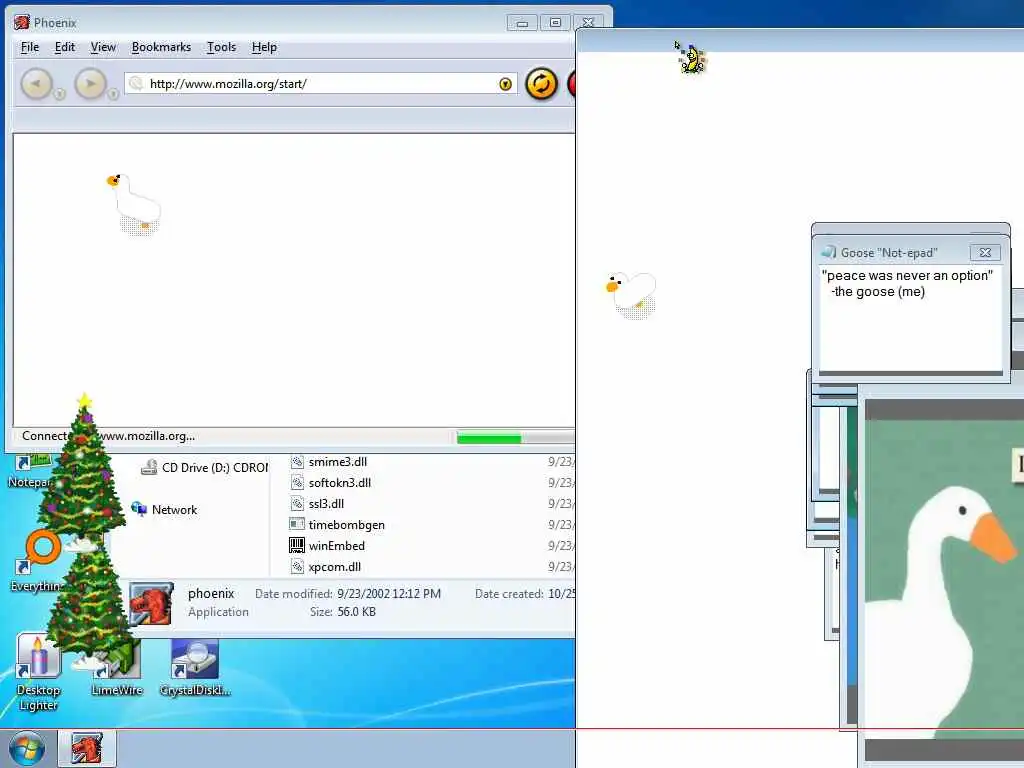The height and width of the screenshot is (768, 1024).
Task: Click the Forward navigation button in Phoenix
Action: tap(90, 84)
